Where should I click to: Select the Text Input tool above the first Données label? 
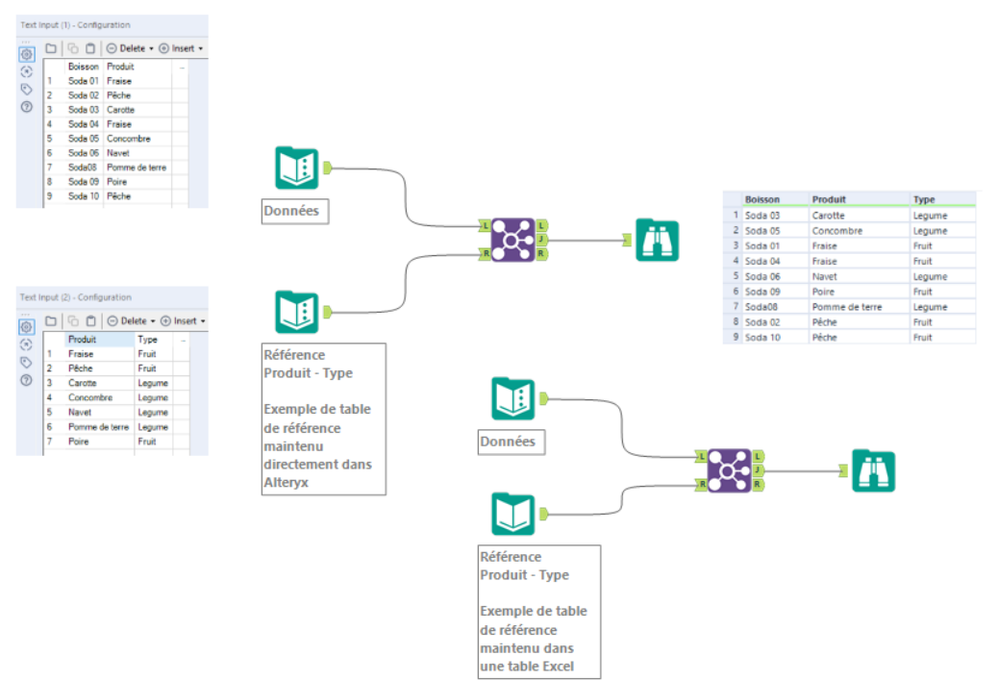[x=297, y=168]
